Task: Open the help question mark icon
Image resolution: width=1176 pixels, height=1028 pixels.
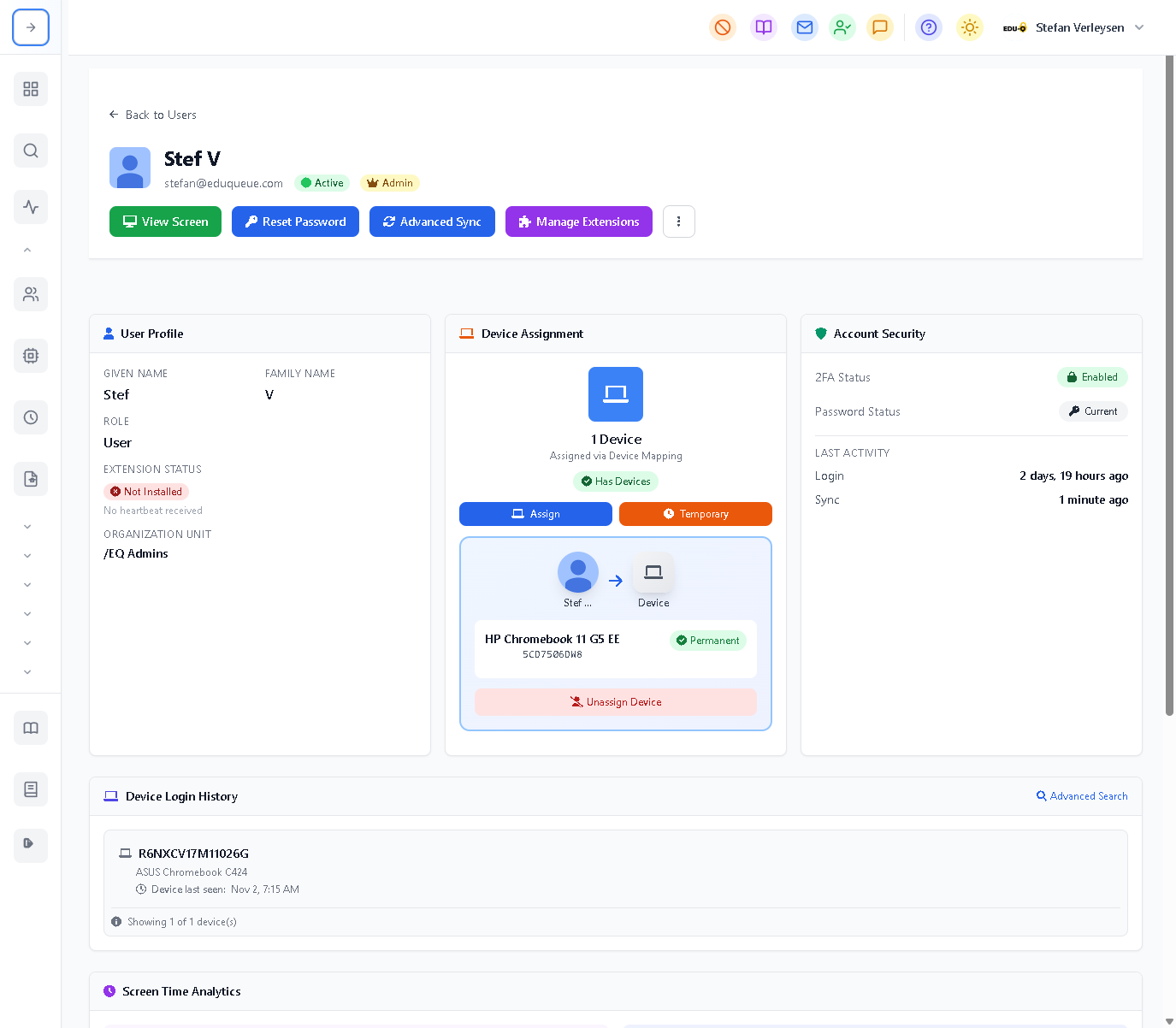Action: click(928, 27)
